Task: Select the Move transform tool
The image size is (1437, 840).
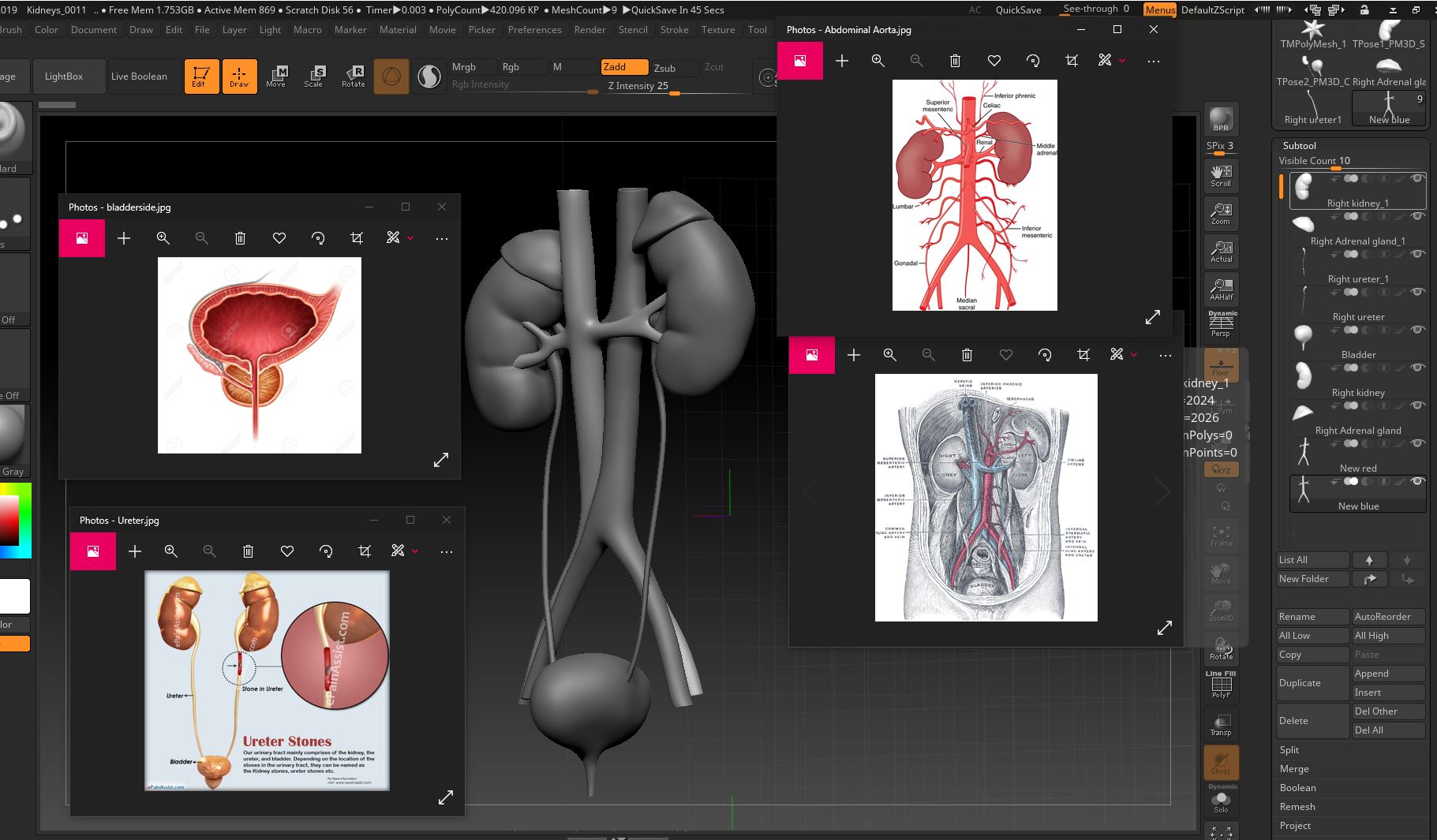Action: [x=276, y=77]
